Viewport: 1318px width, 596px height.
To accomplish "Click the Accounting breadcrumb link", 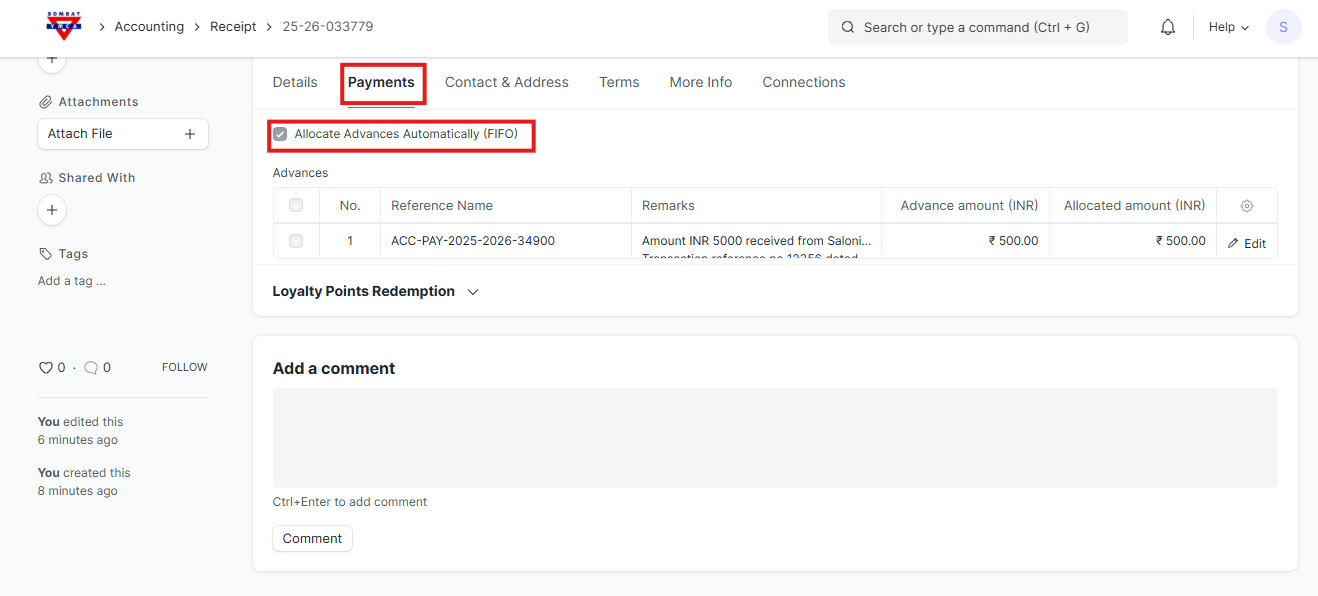I will pos(149,27).
